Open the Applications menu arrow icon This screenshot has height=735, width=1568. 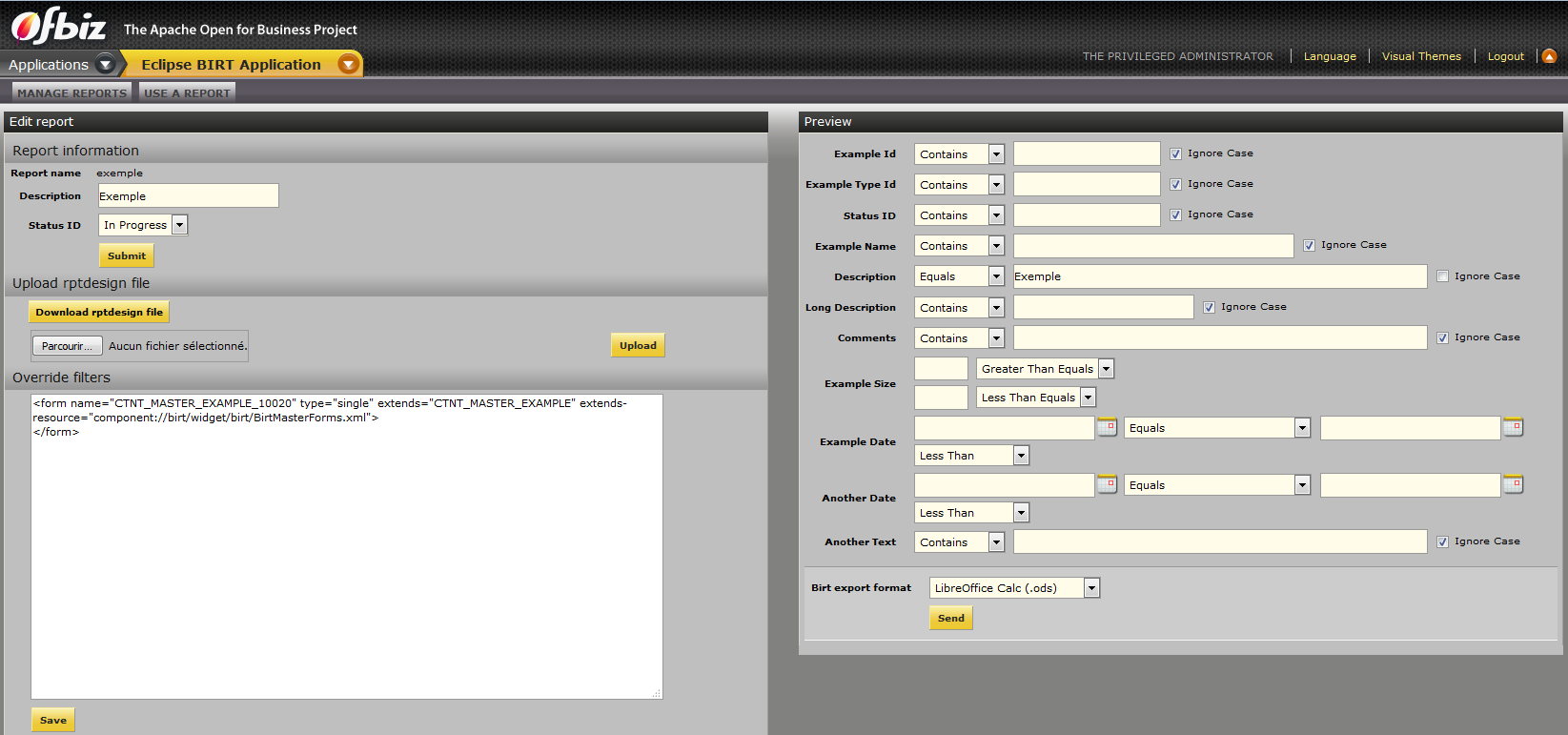click(x=106, y=65)
